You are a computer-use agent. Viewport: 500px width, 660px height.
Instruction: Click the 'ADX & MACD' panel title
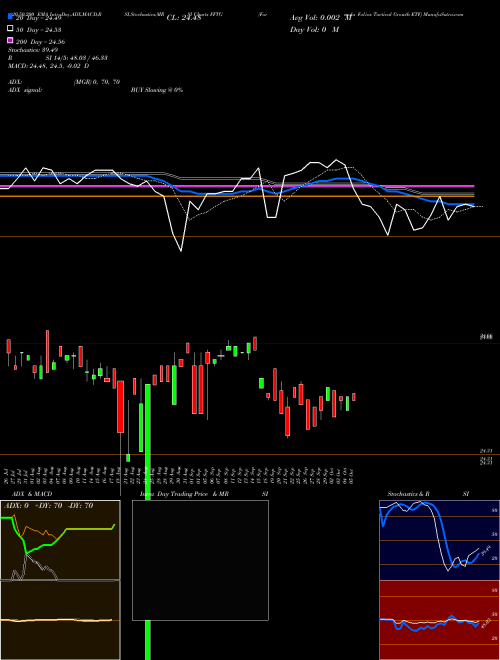[x=32, y=494]
